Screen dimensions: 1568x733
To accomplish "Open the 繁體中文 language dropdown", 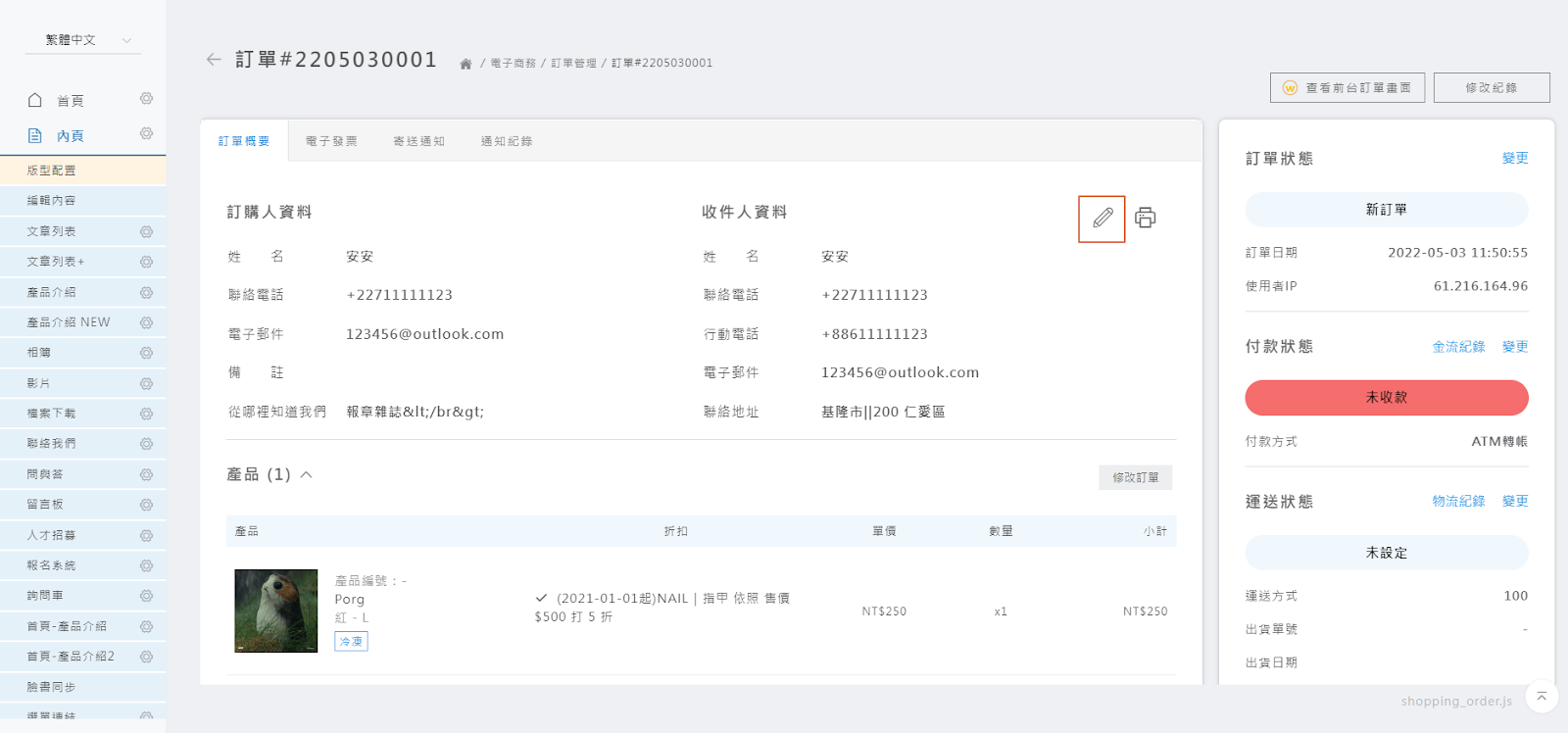I will pyautogui.click(x=85, y=40).
